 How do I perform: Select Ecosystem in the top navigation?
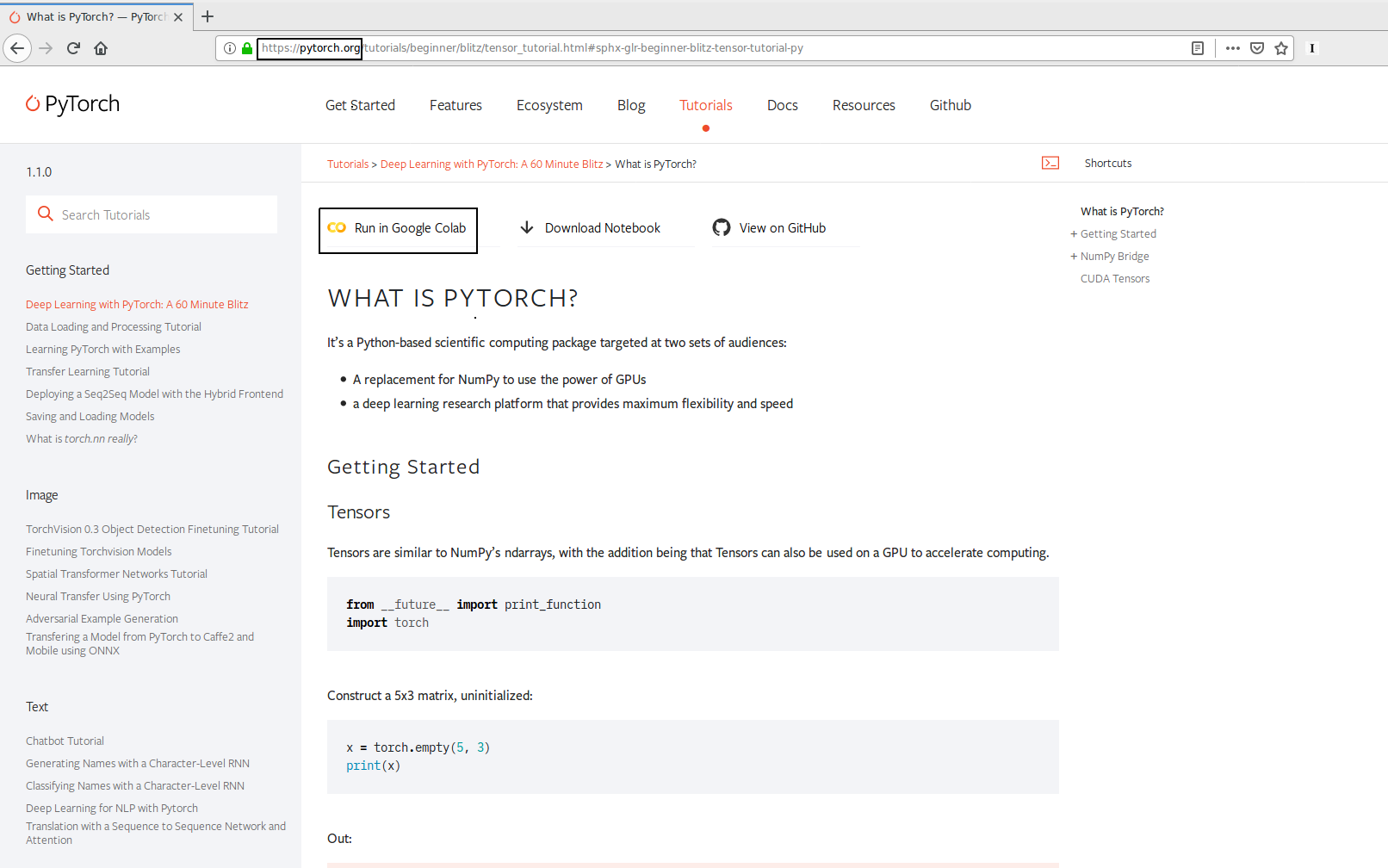(x=549, y=105)
